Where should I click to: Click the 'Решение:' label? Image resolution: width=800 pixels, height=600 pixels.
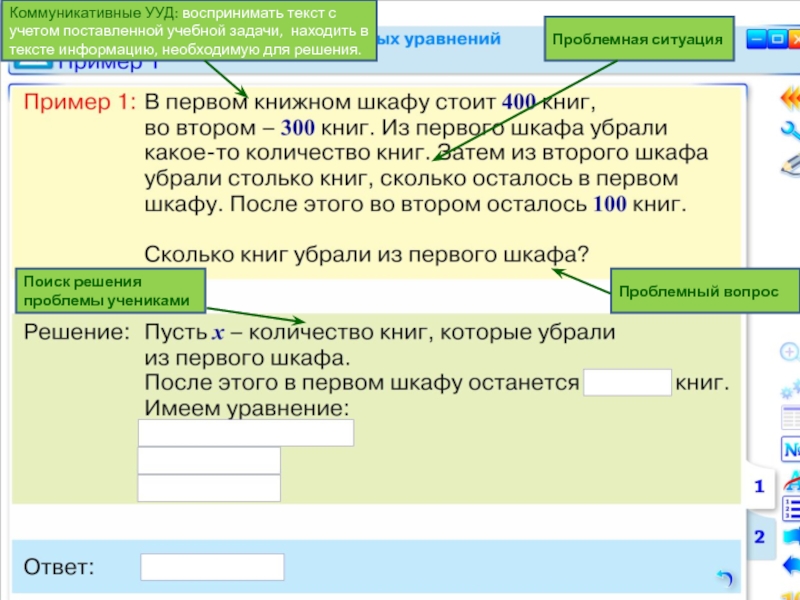click(77, 332)
